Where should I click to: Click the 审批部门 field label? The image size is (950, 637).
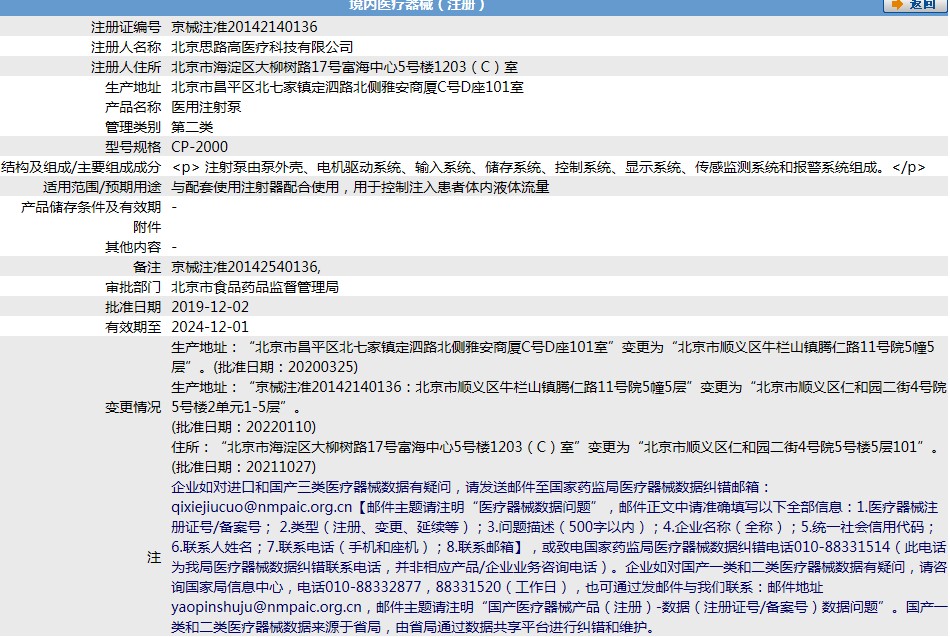click(x=133, y=287)
